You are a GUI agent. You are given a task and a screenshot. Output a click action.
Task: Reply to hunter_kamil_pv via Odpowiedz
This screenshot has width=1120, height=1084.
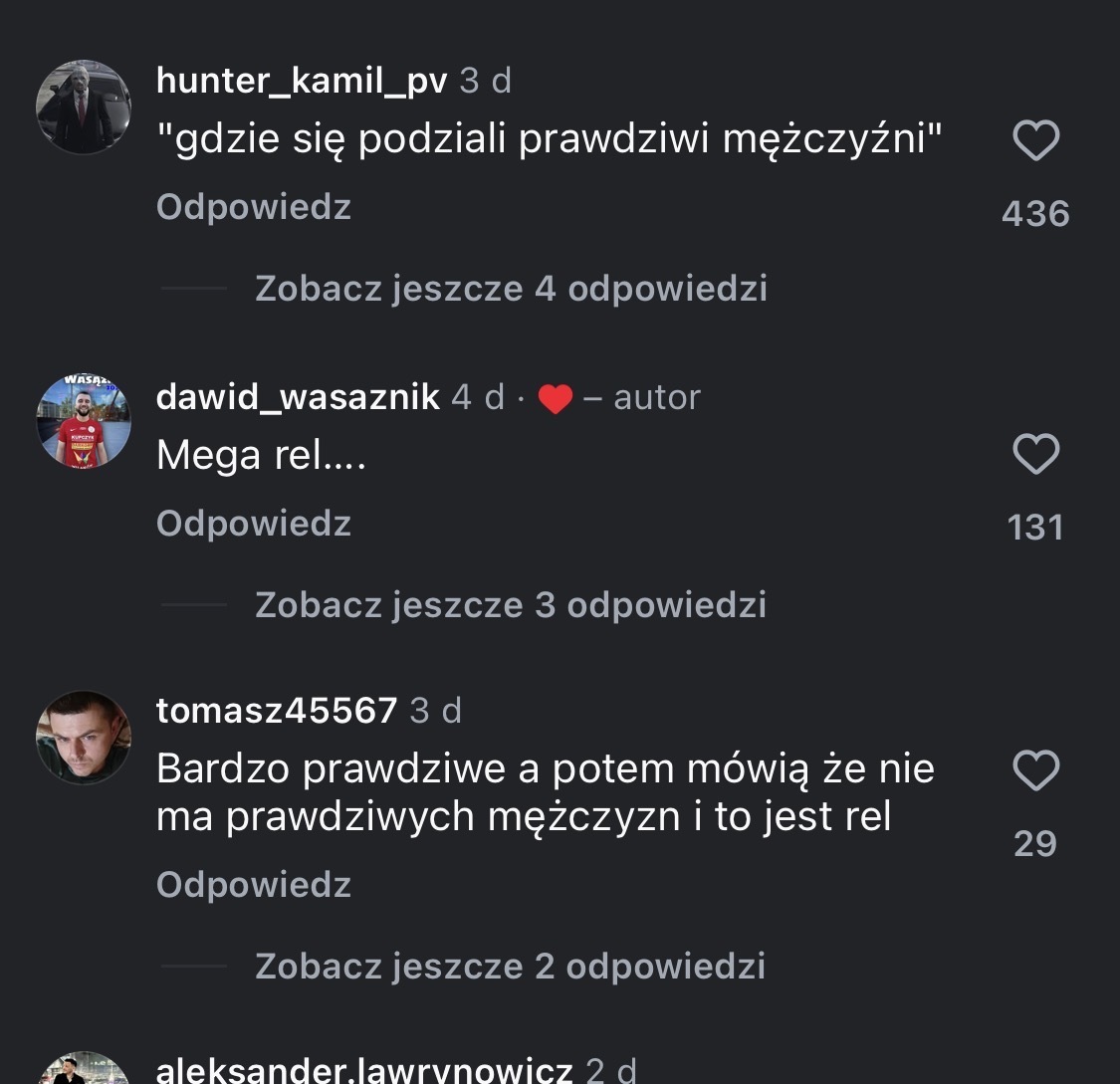254,207
